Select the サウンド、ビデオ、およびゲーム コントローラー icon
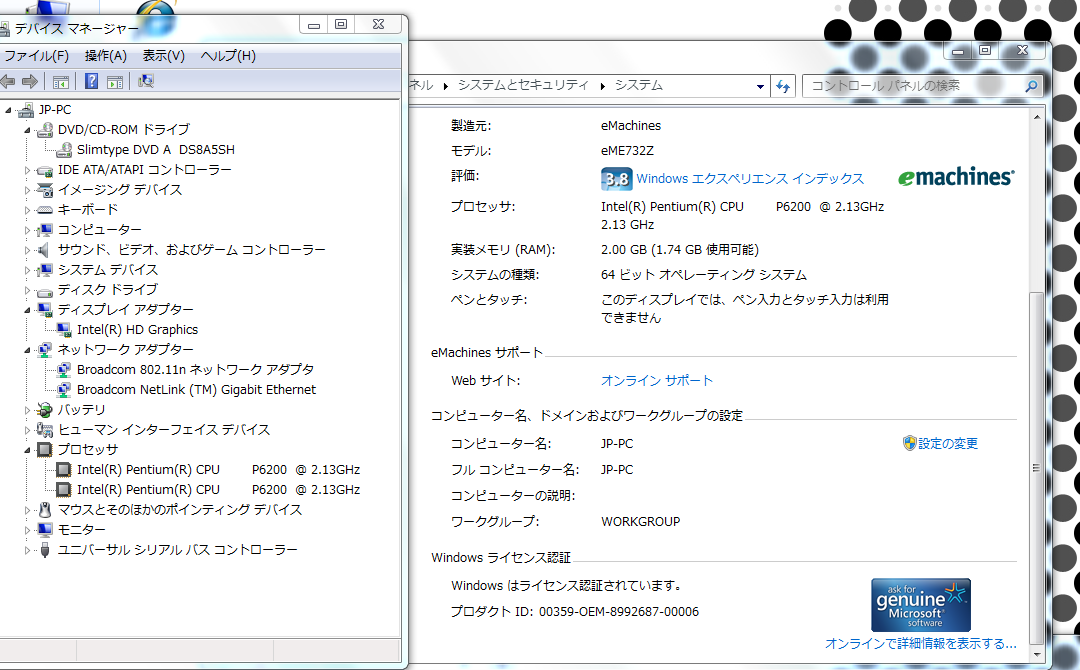 click(x=43, y=250)
